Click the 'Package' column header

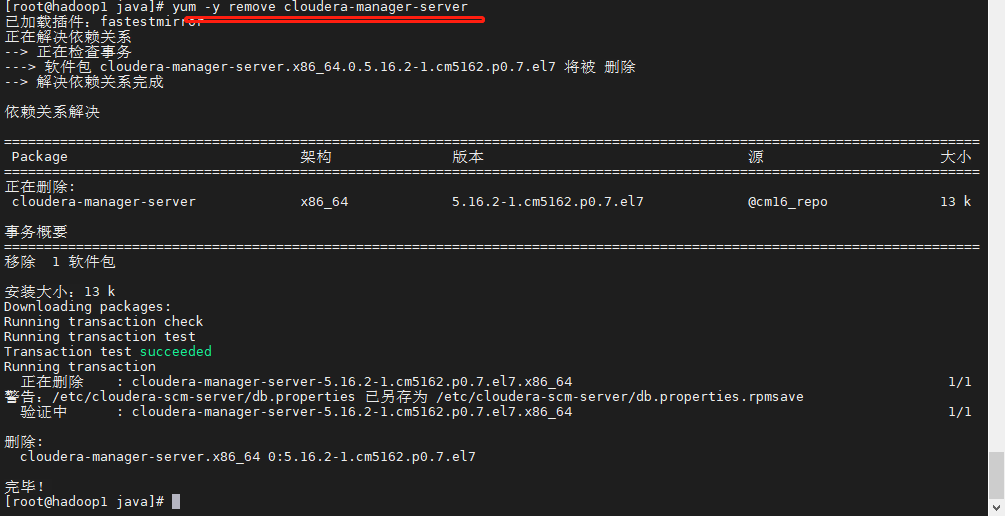tap(39, 156)
